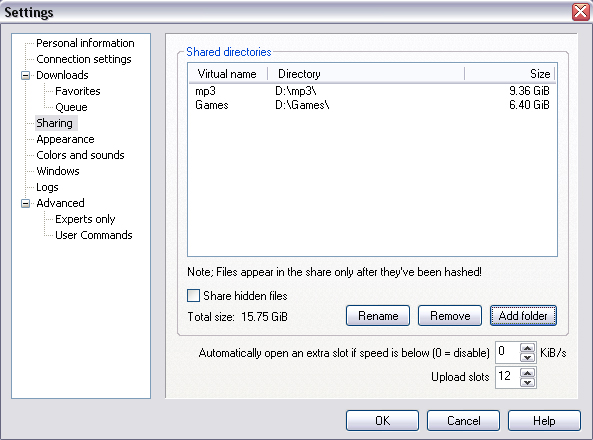Image resolution: width=593 pixels, height=440 pixels.
Task: Click the Upload slots input field
Action: pyautogui.click(x=508, y=376)
